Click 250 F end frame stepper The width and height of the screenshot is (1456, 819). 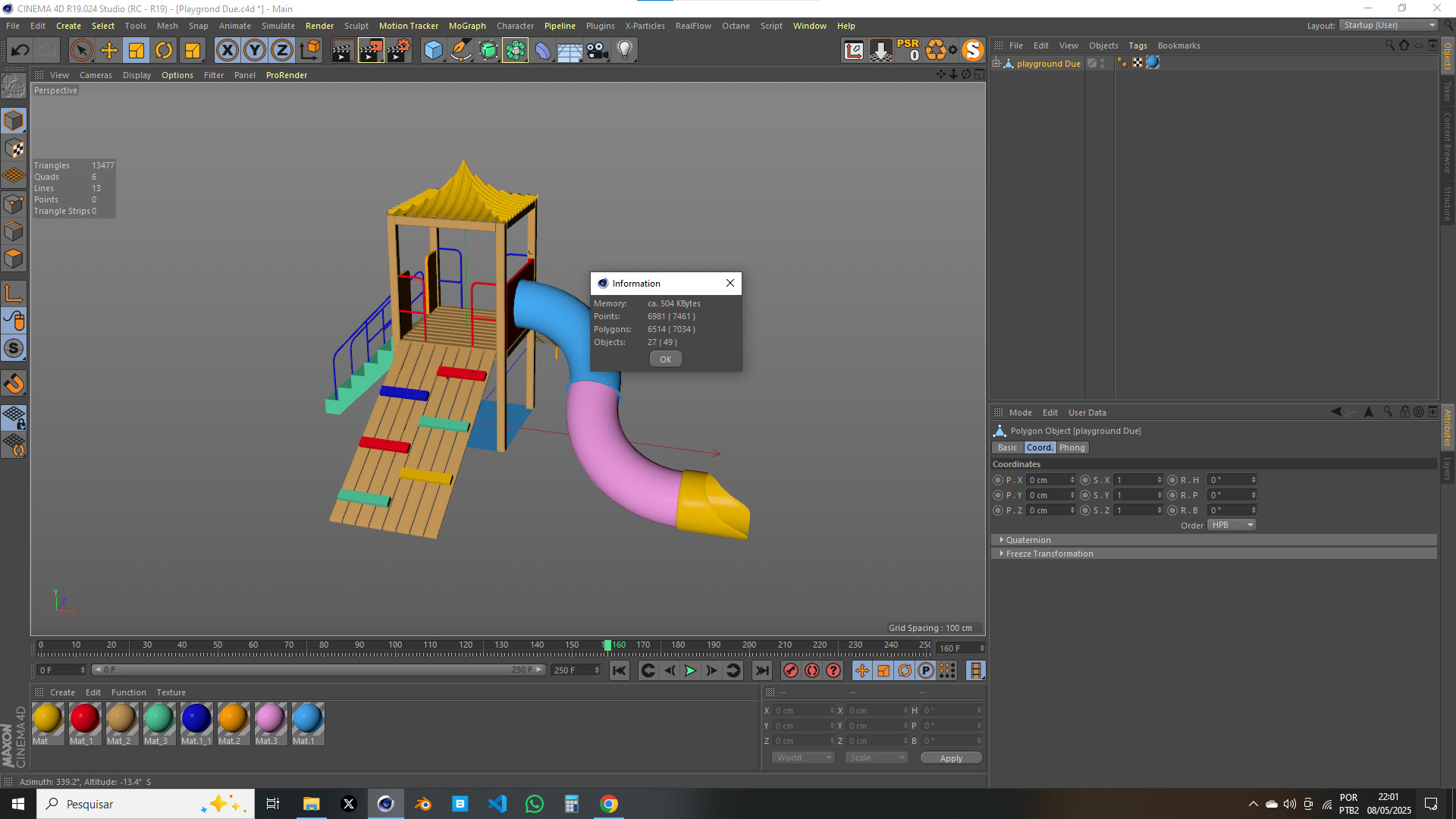598,670
